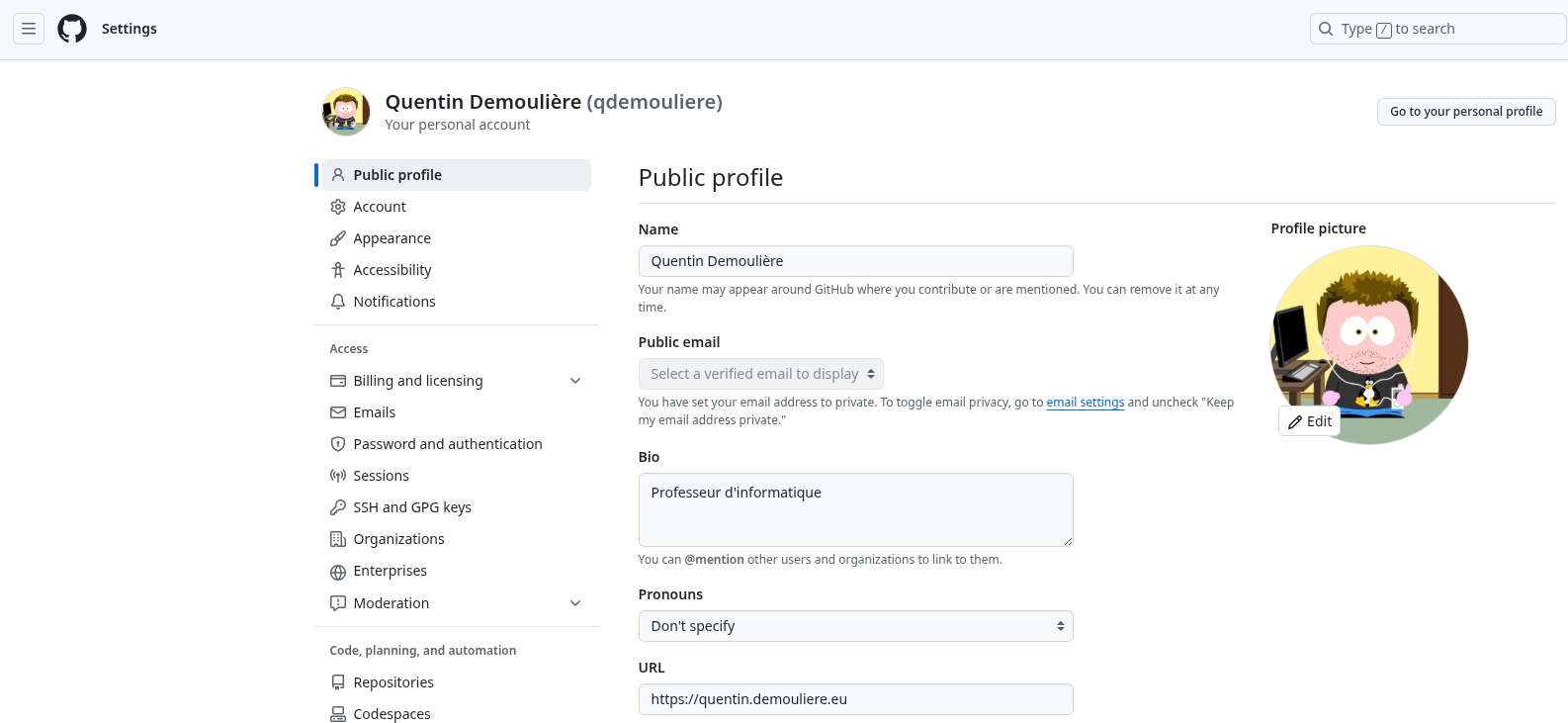This screenshot has height=723, width=1568.
Task: Click the Account gear icon
Action: point(338,207)
